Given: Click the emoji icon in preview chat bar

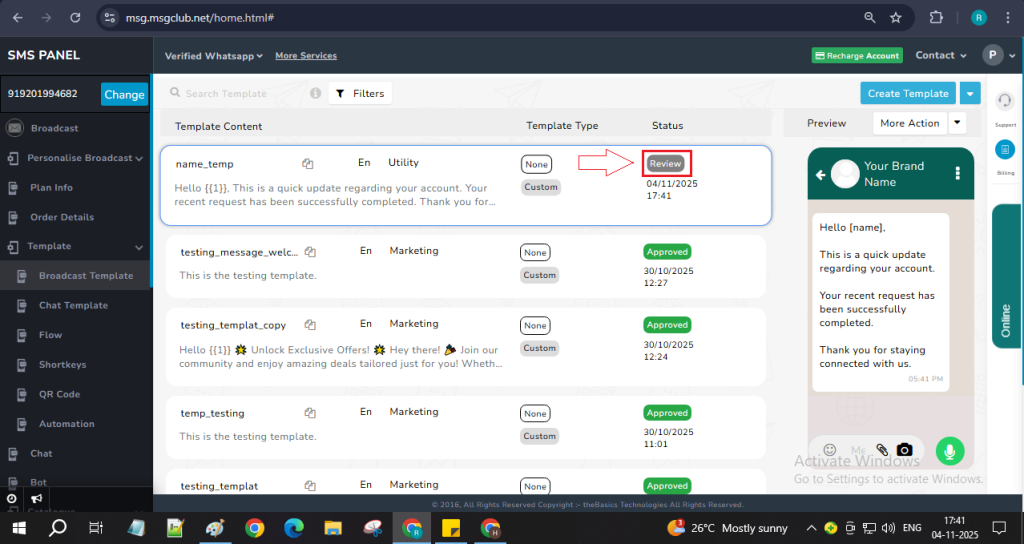Looking at the screenshot, I should (x=829, y=451).
